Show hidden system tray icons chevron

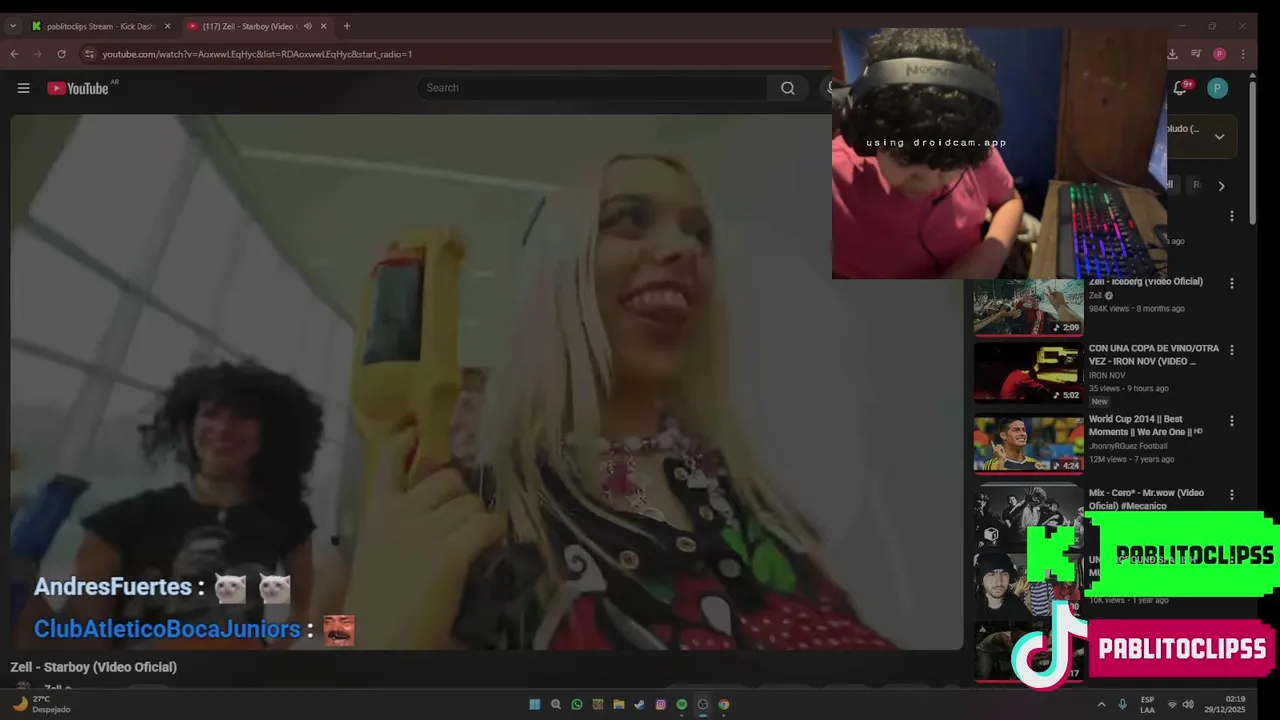[1101, 704]
